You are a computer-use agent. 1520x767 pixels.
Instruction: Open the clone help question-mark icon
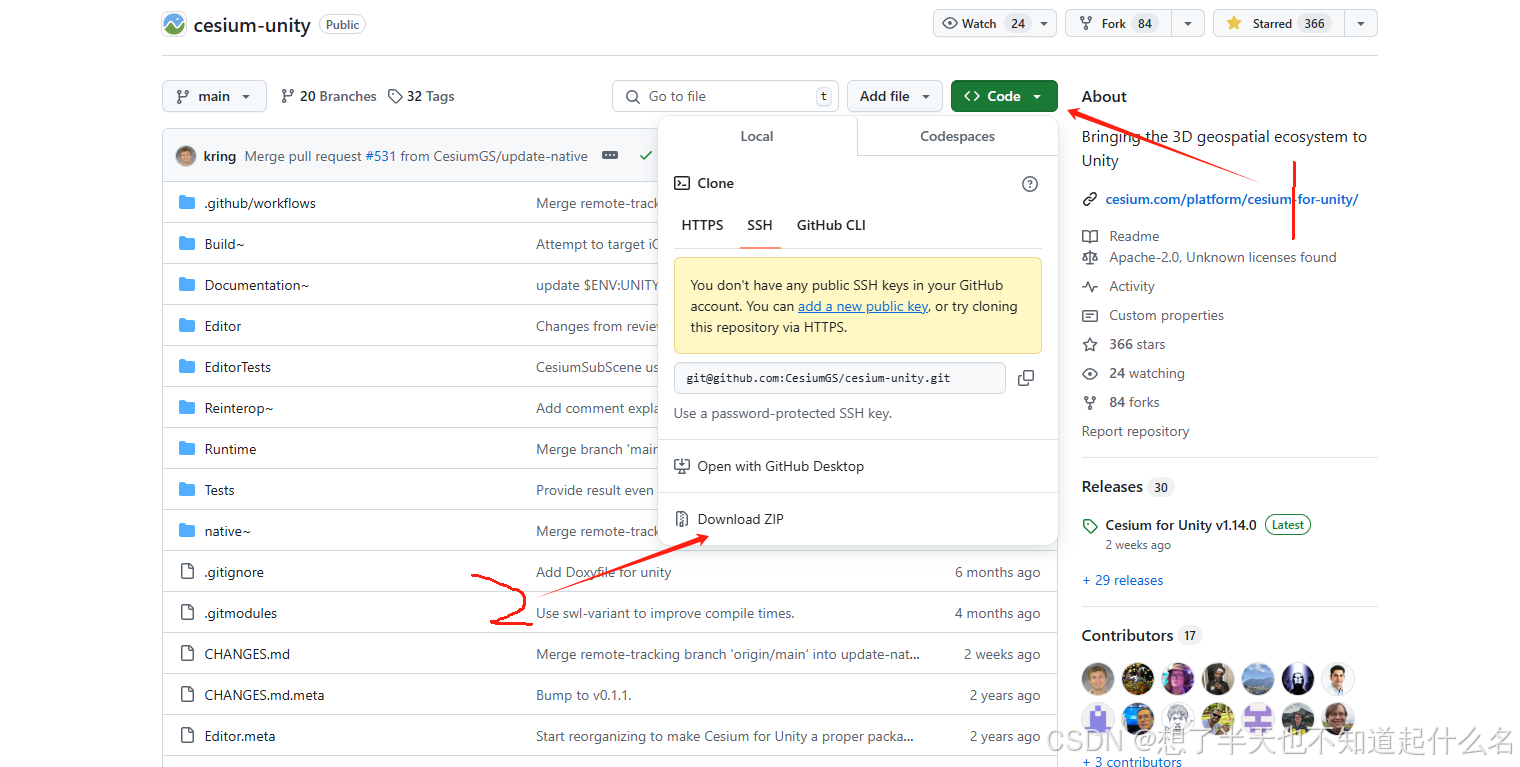pos(1030,184)
